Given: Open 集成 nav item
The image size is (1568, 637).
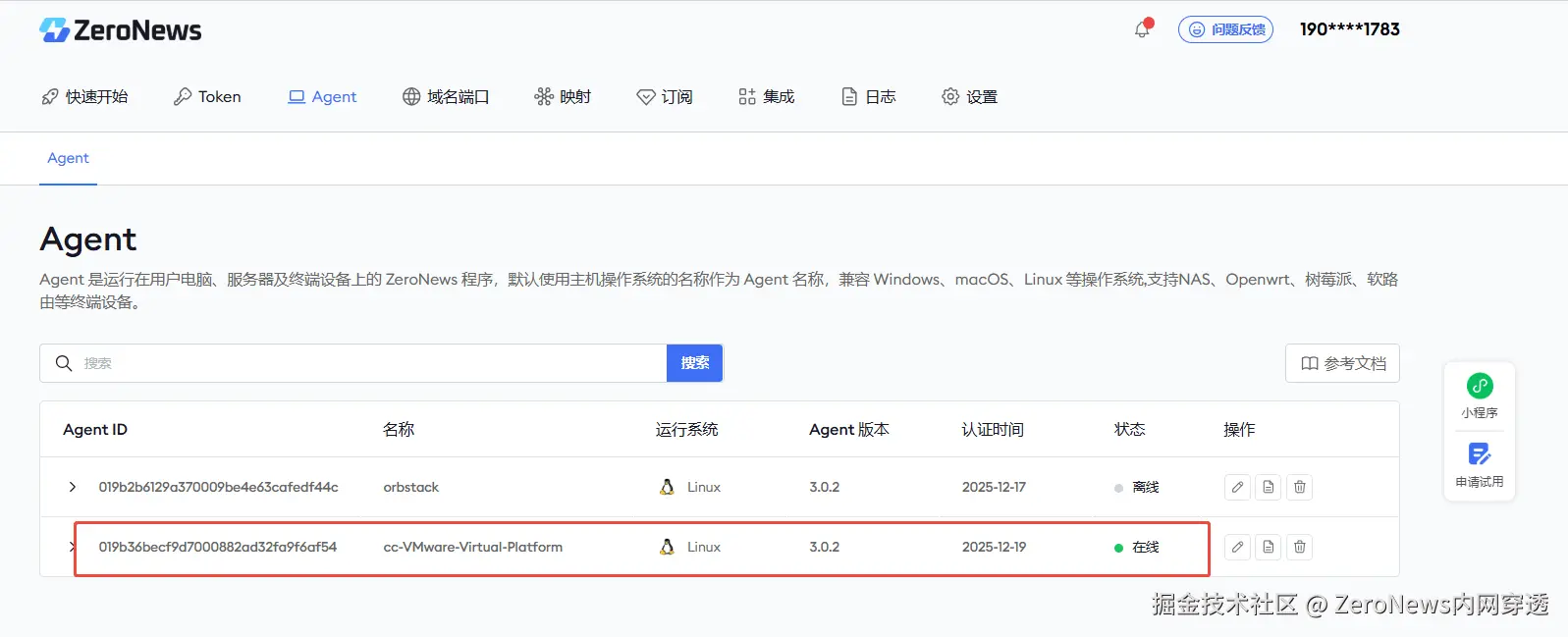Looking at the screenshot, I should click(x=766, y=96).
